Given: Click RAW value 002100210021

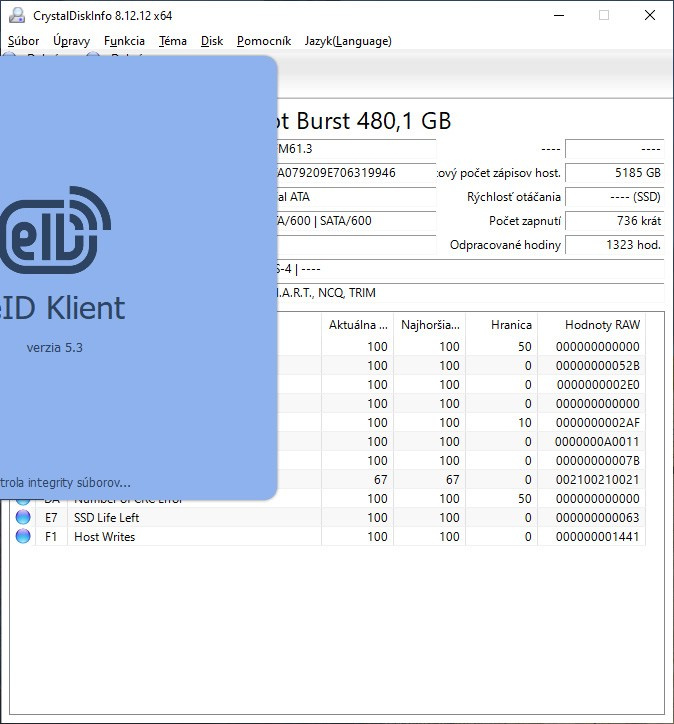Looking at the screenshot, I should tap(598, 479).
